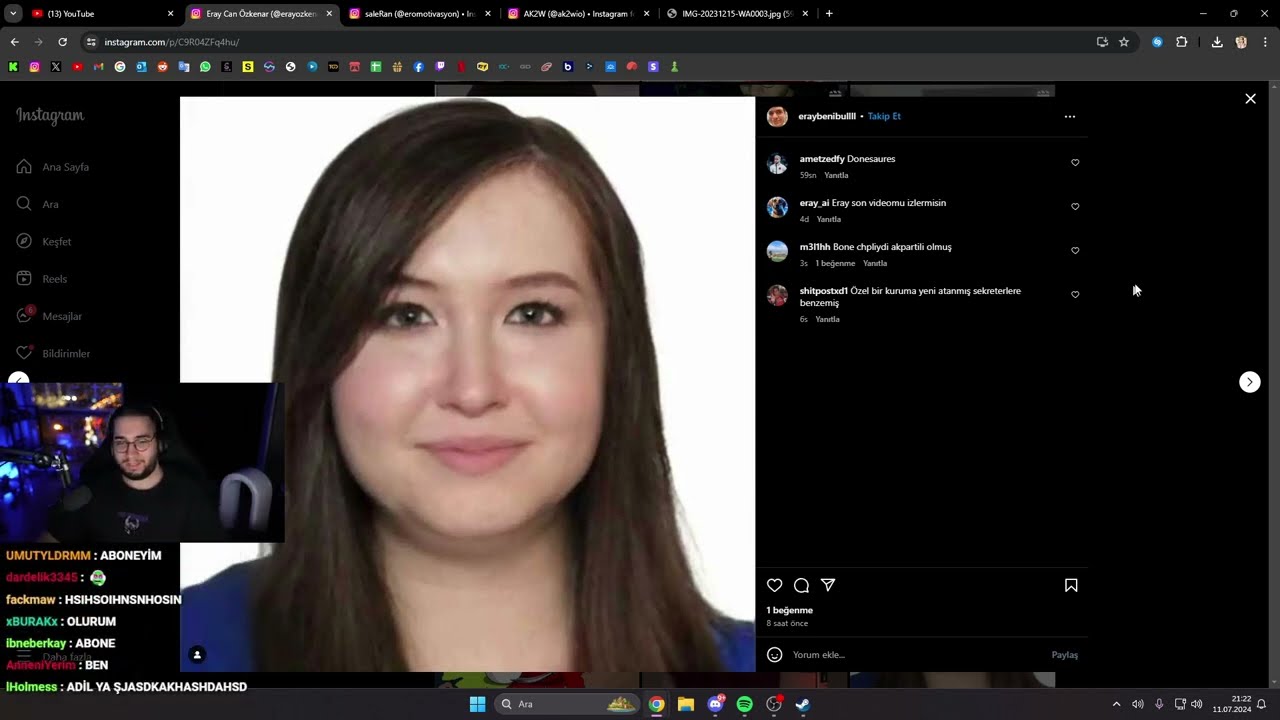Go to the next post with right arrow
1280x720 pixels.
[1250, 382]
